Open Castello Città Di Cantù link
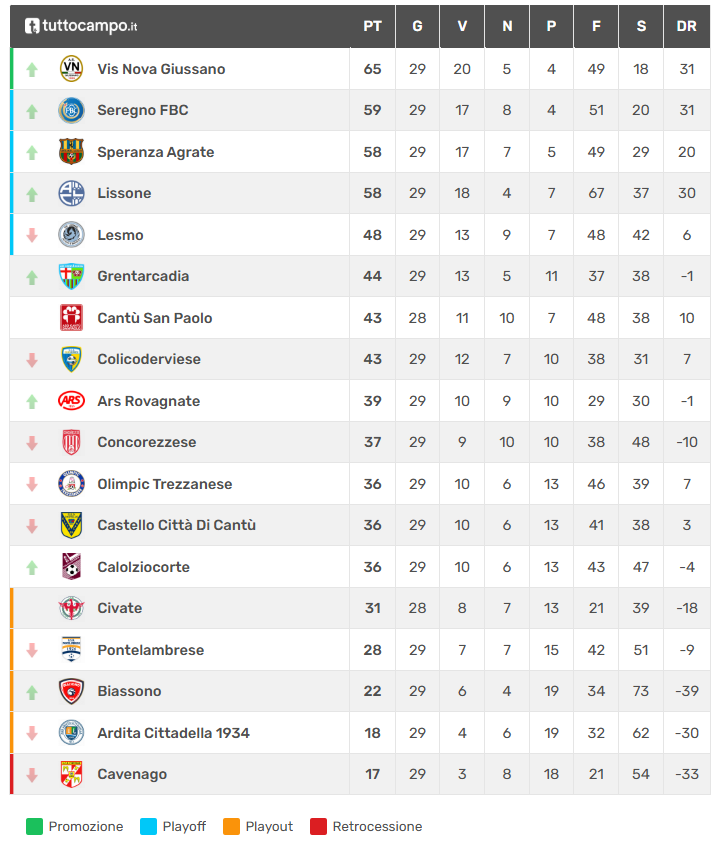721x842 pixels. click(176, 525)
